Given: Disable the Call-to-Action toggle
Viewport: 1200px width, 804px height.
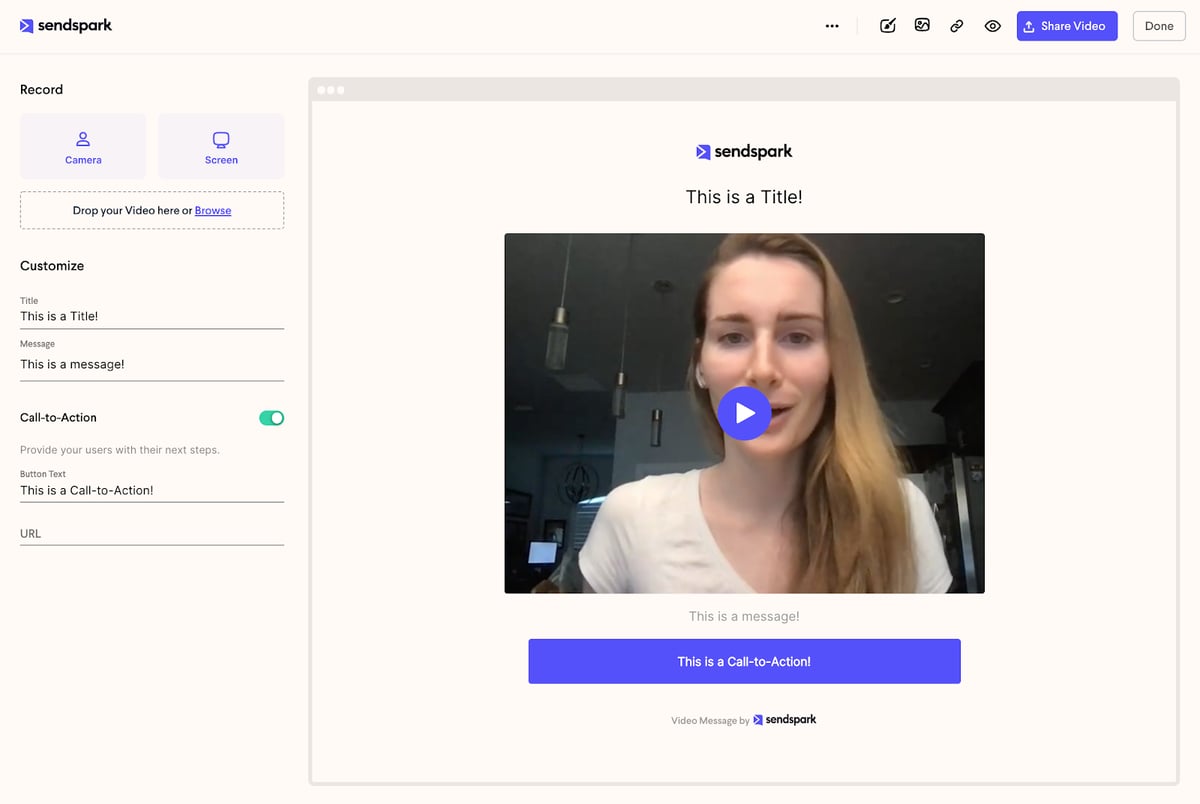Looking at the screenshot, I should [271, 417].
